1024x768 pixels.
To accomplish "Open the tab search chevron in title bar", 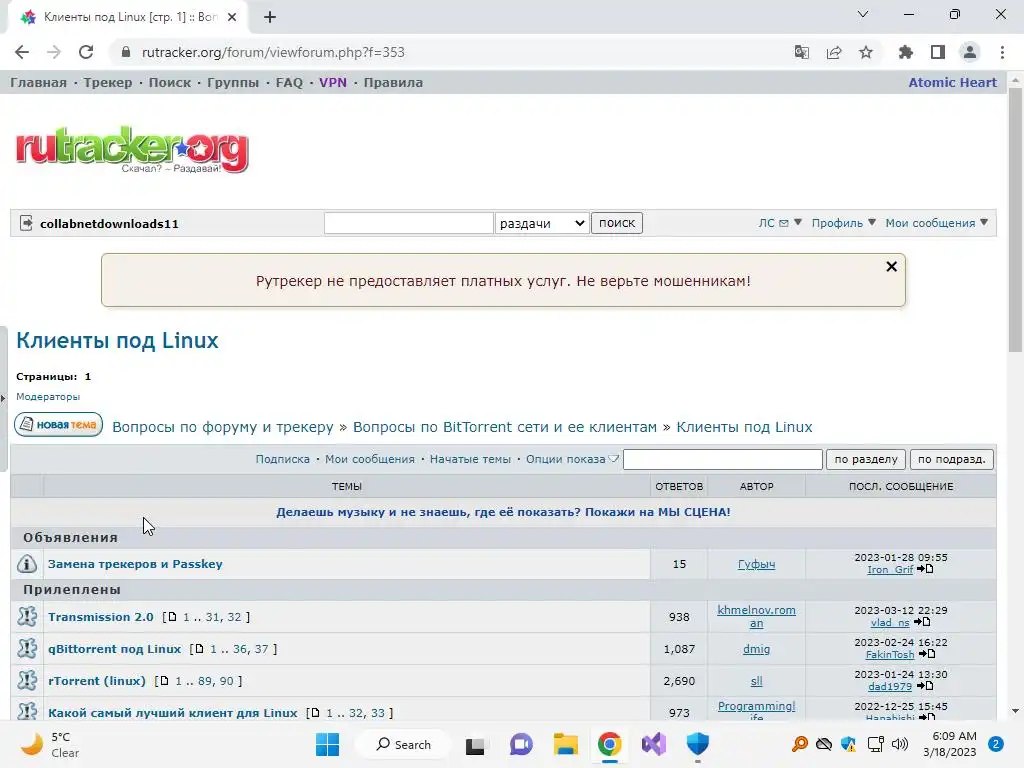I will tap(863, 14).
